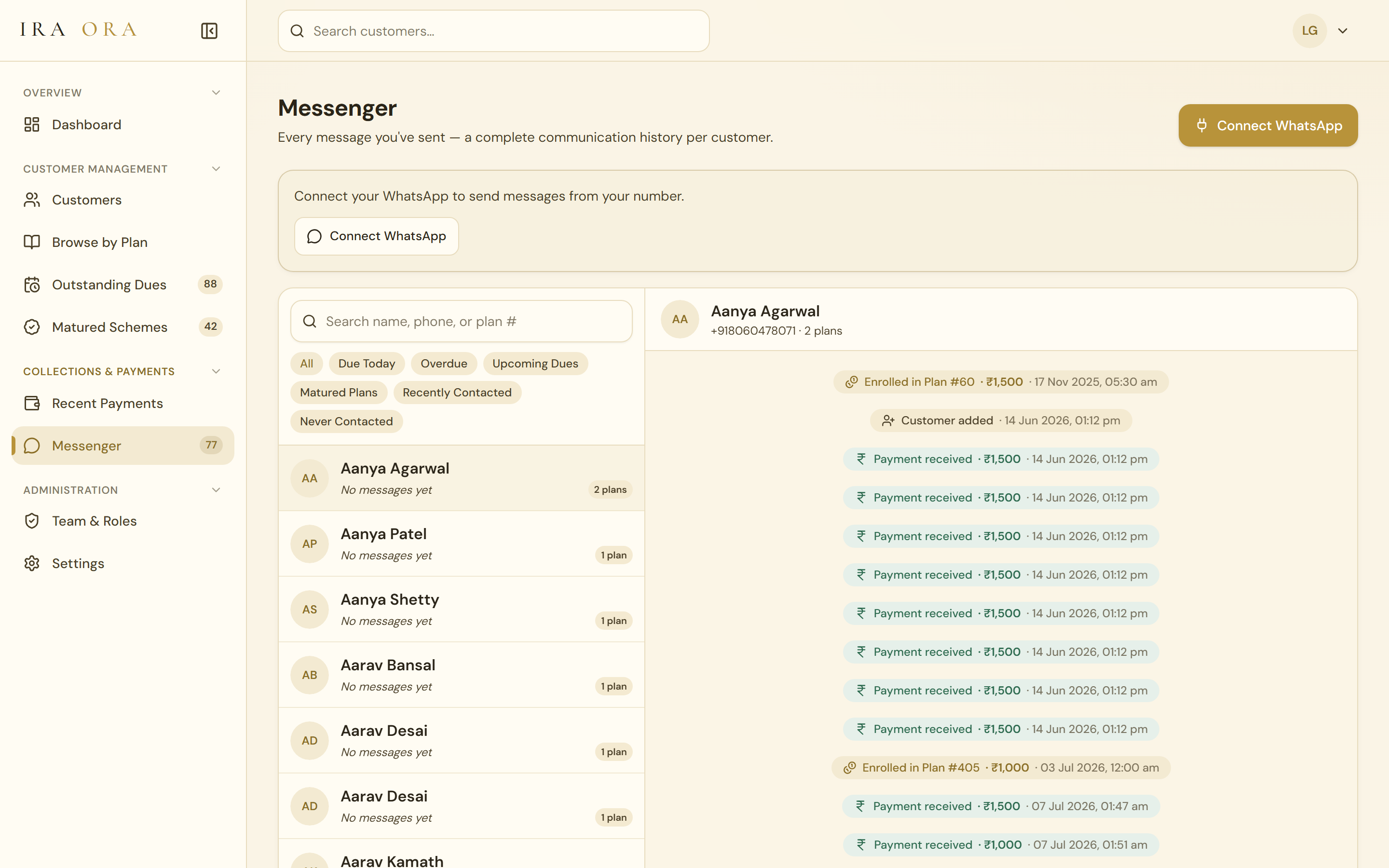Click the IRA ORA logo
Screen dimensions: 1389x868
click(79, 30)
